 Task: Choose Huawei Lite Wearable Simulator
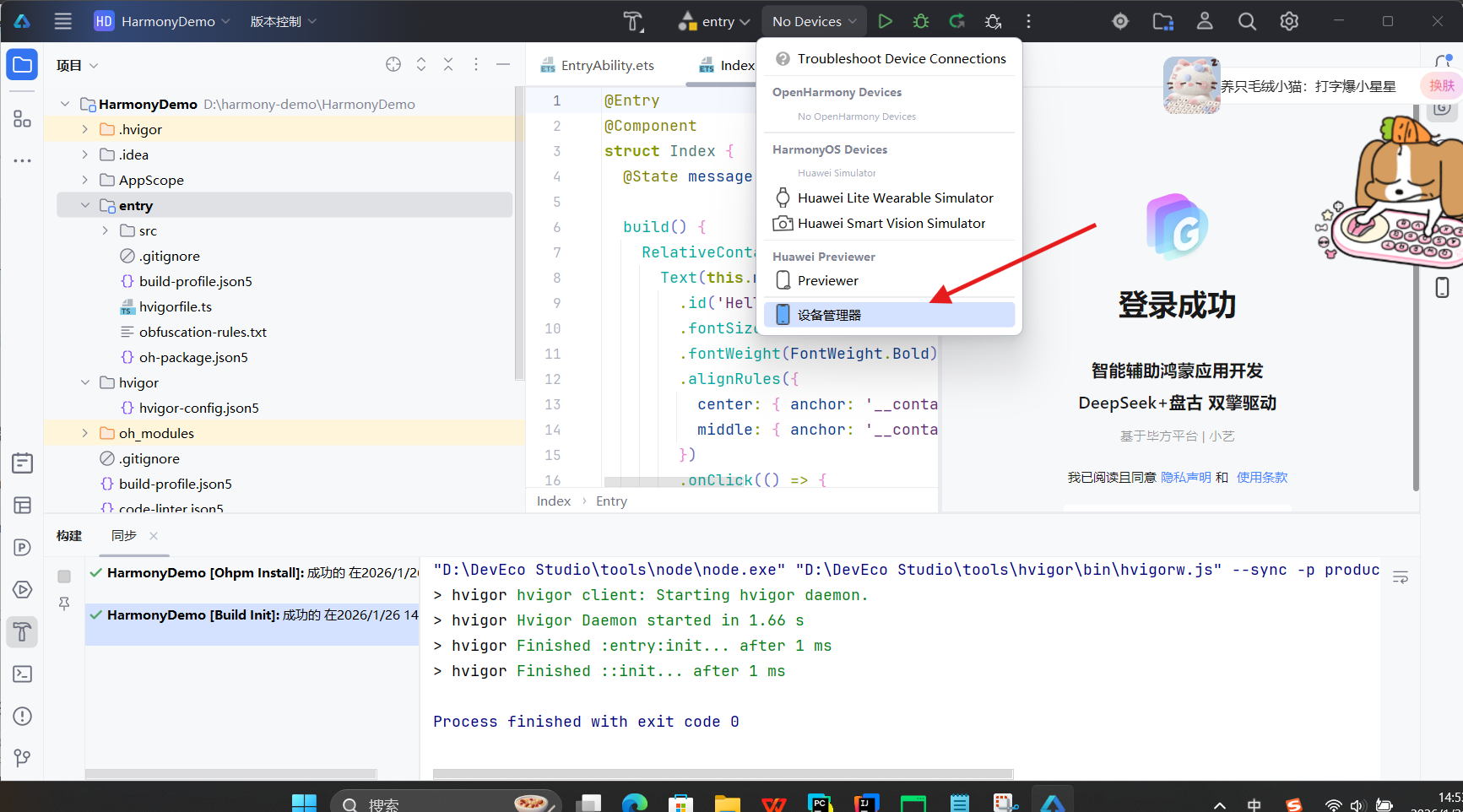pyautogui.click(x=890, y=198)
